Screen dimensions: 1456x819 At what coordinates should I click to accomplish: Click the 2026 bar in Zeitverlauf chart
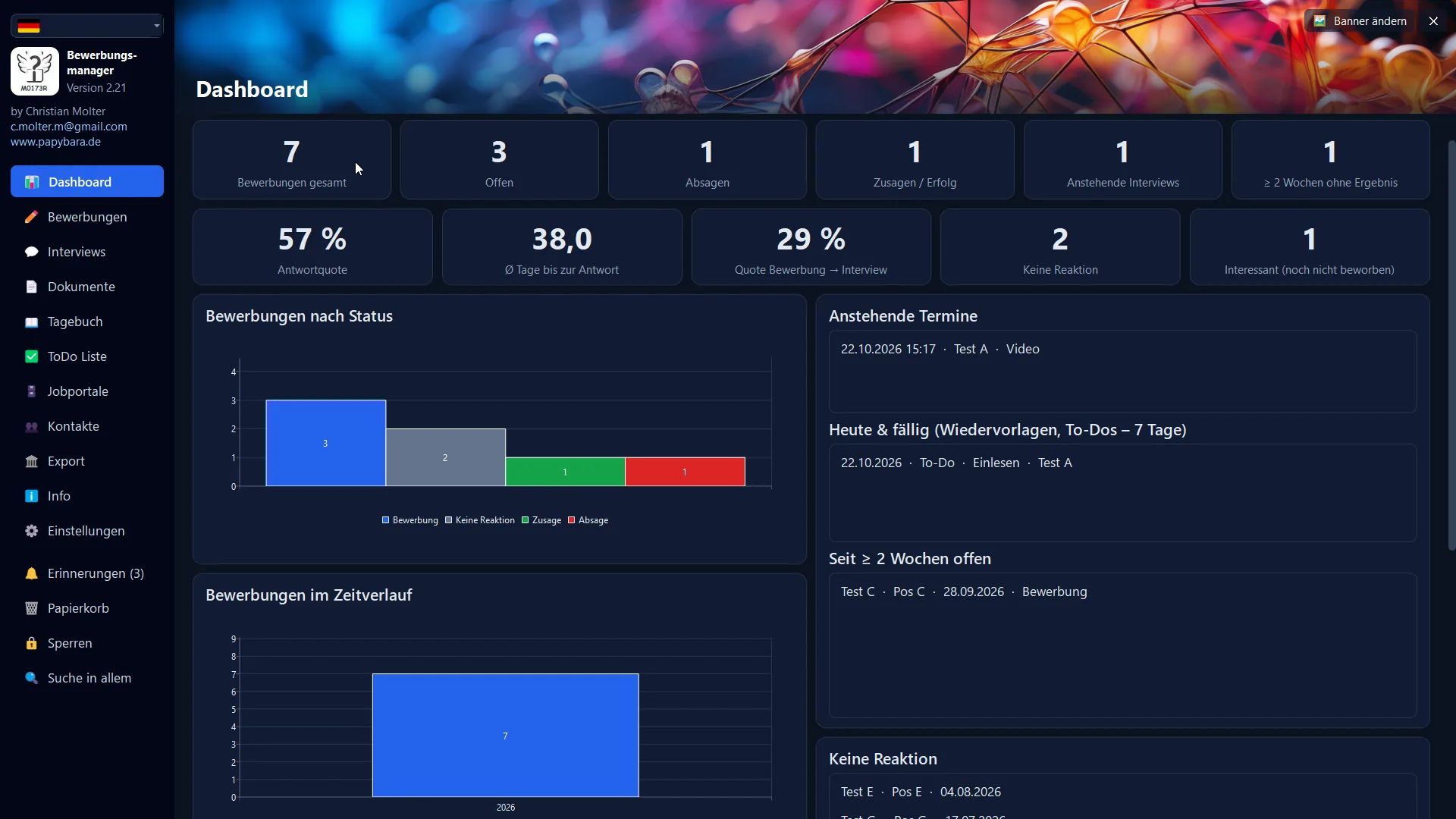(506, 736)
